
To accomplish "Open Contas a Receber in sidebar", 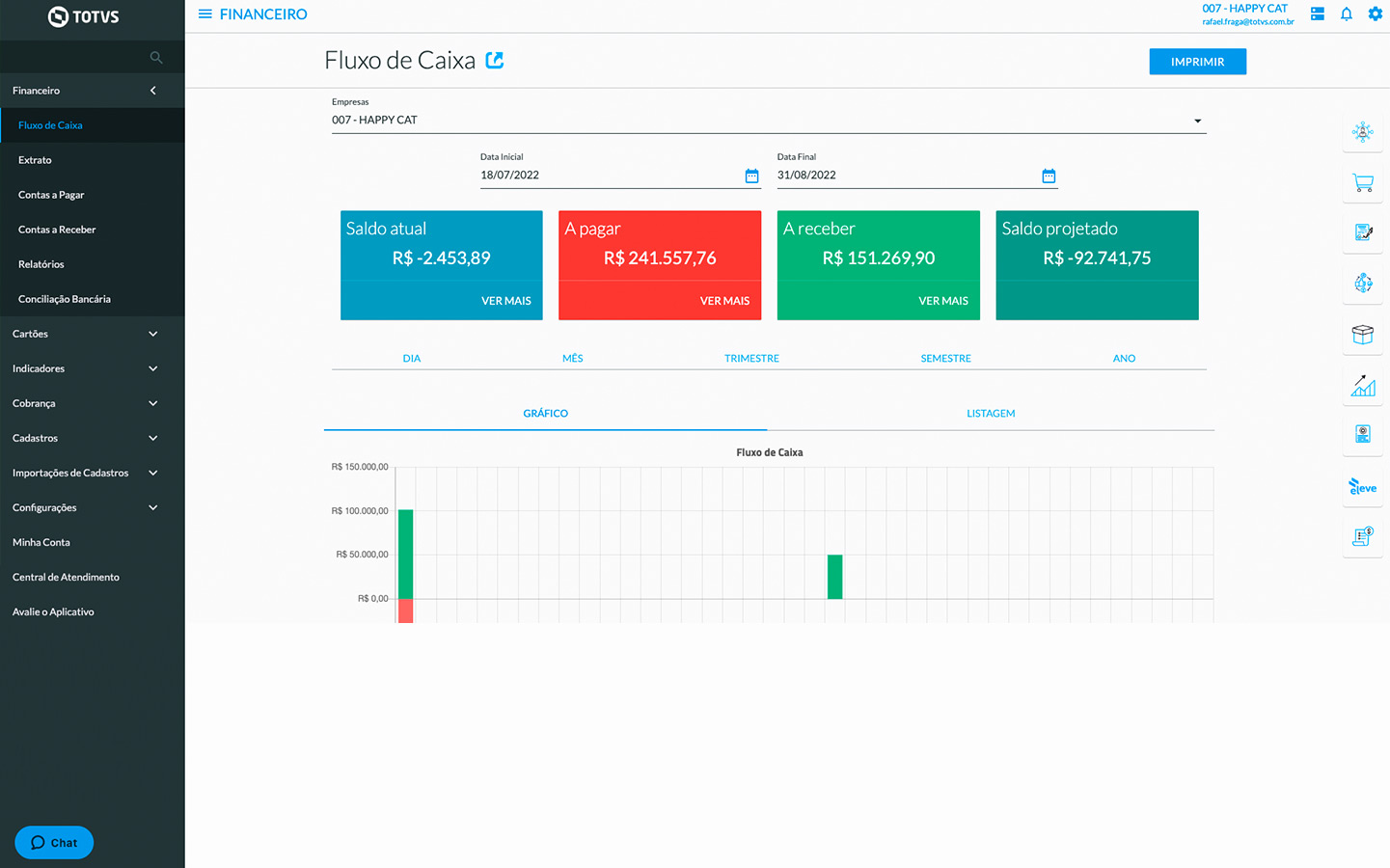I will [57, 230].
